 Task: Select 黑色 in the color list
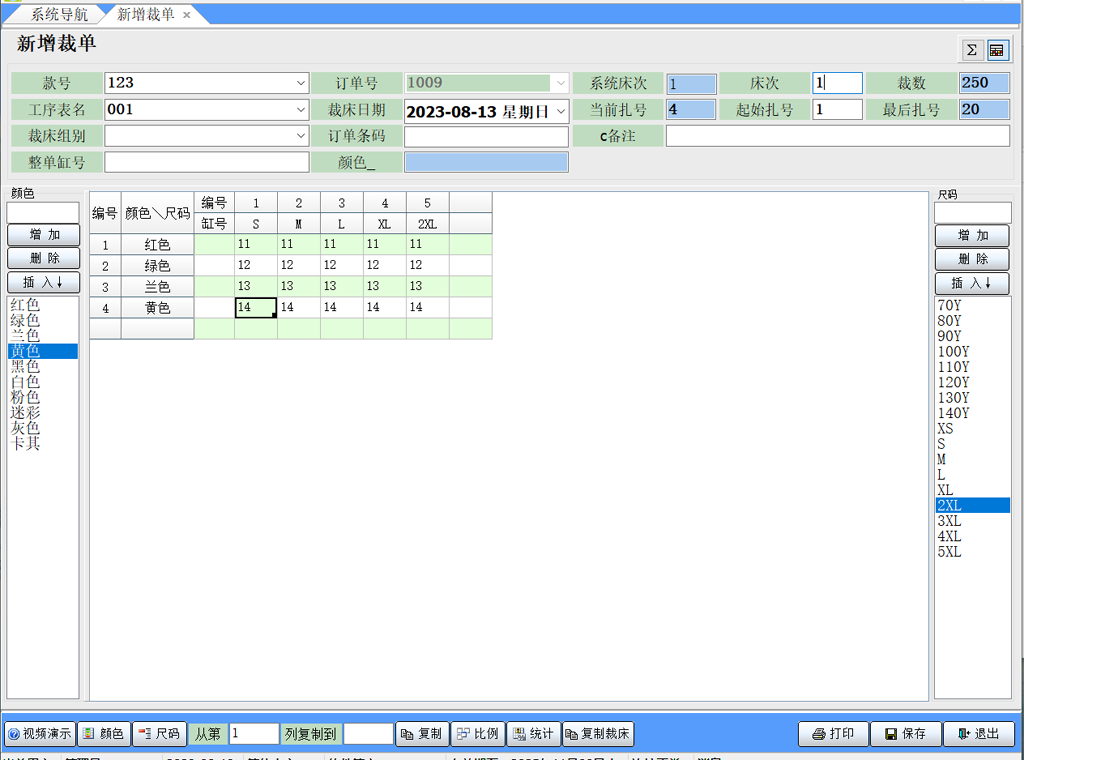pyautogui.click(x=26, y=367)
